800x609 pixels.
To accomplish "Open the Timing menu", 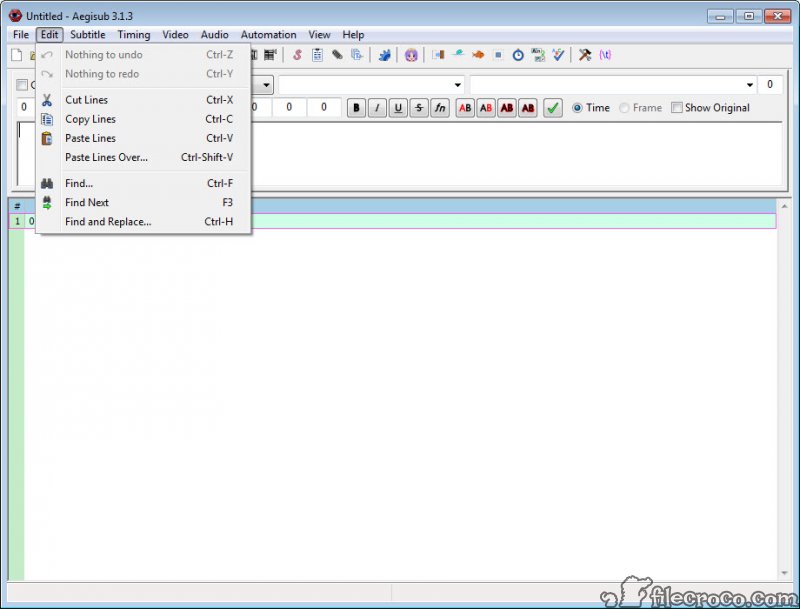I will point(134,35).
